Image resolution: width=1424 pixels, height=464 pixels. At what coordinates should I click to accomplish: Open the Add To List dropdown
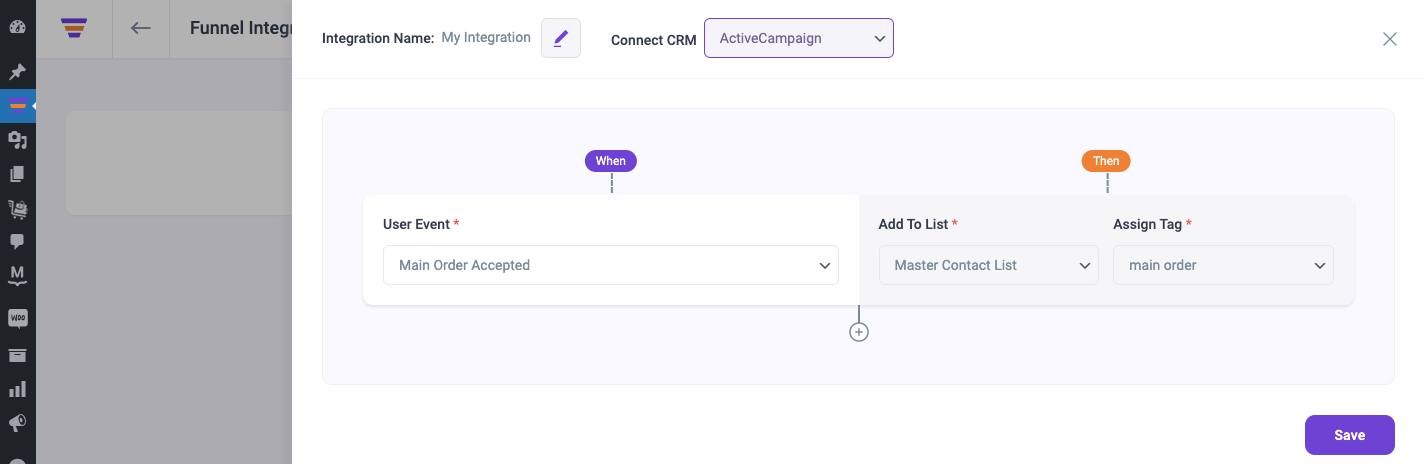pos(989,265)
